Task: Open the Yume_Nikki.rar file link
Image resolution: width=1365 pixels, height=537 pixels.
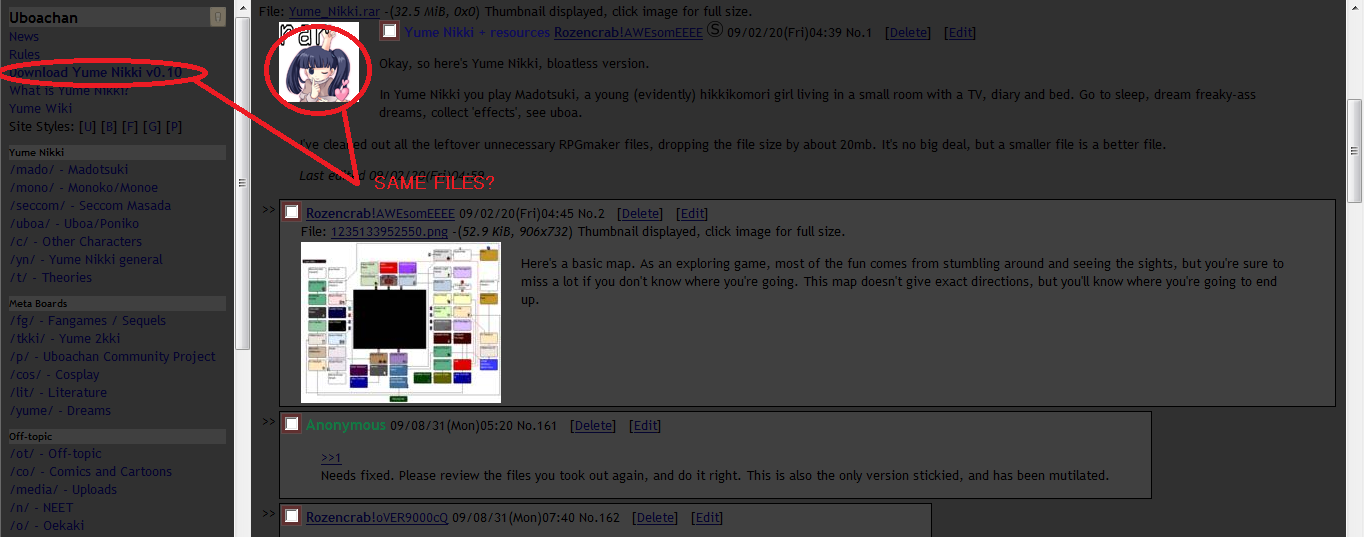Action: [x=334, y=11]
